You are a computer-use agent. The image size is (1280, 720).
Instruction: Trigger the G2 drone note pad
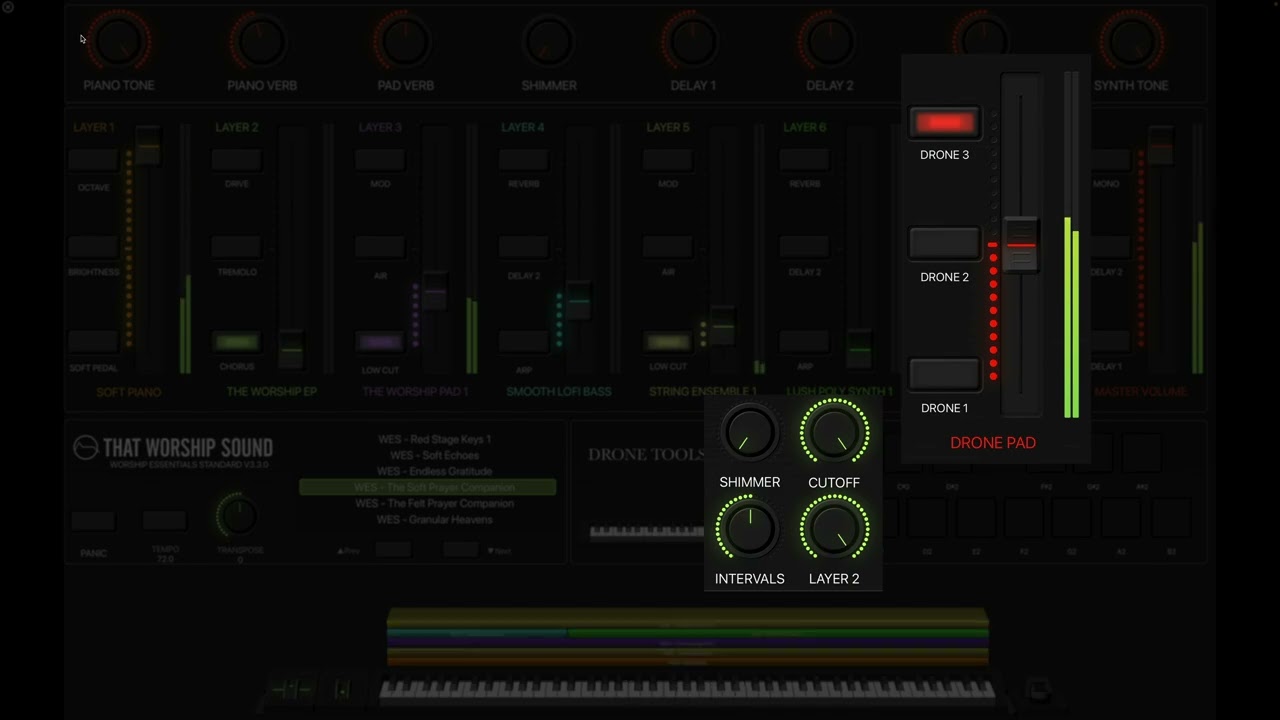[x=1071, y=517]
